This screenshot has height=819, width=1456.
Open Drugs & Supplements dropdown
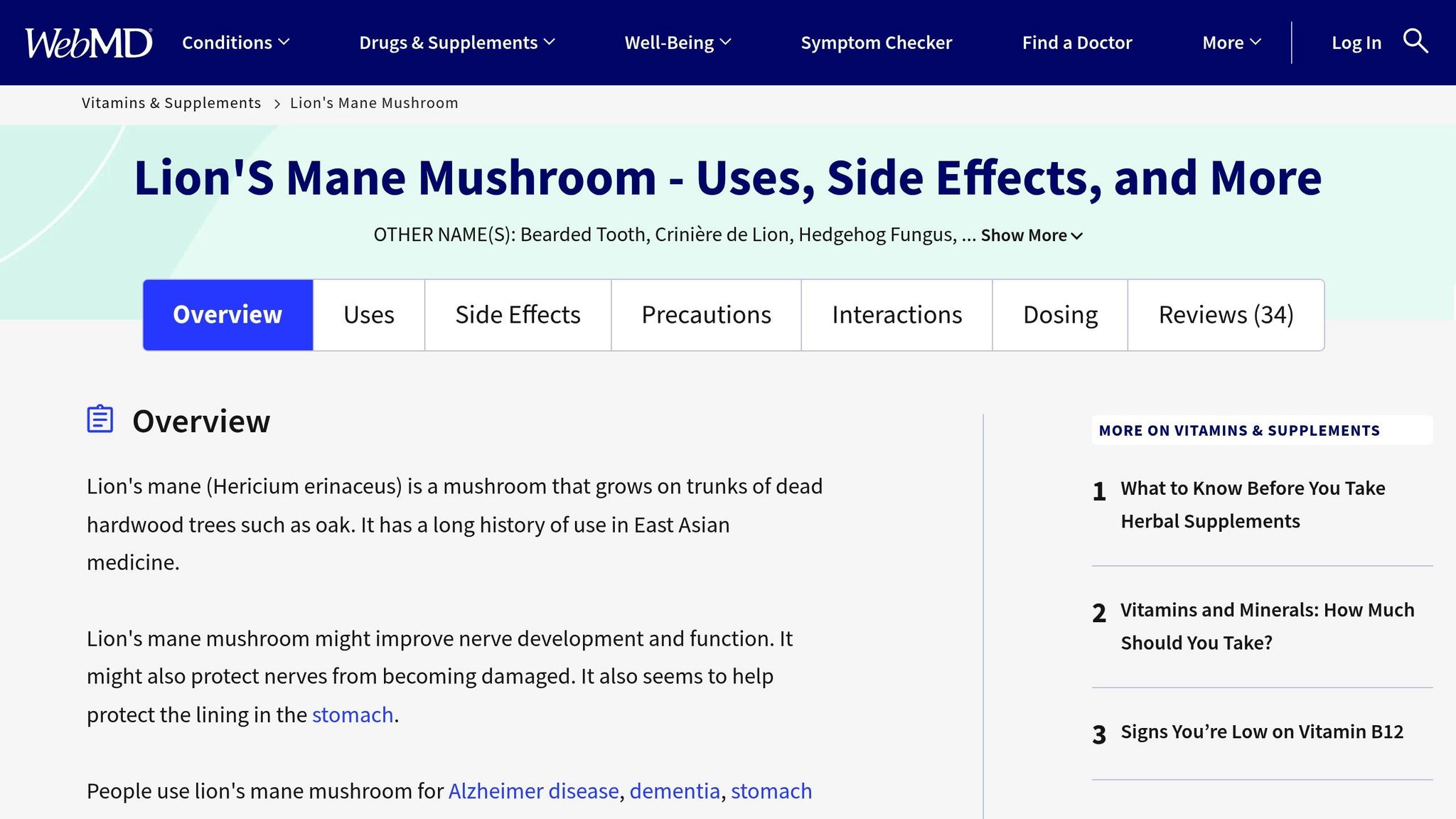(456, 43)
